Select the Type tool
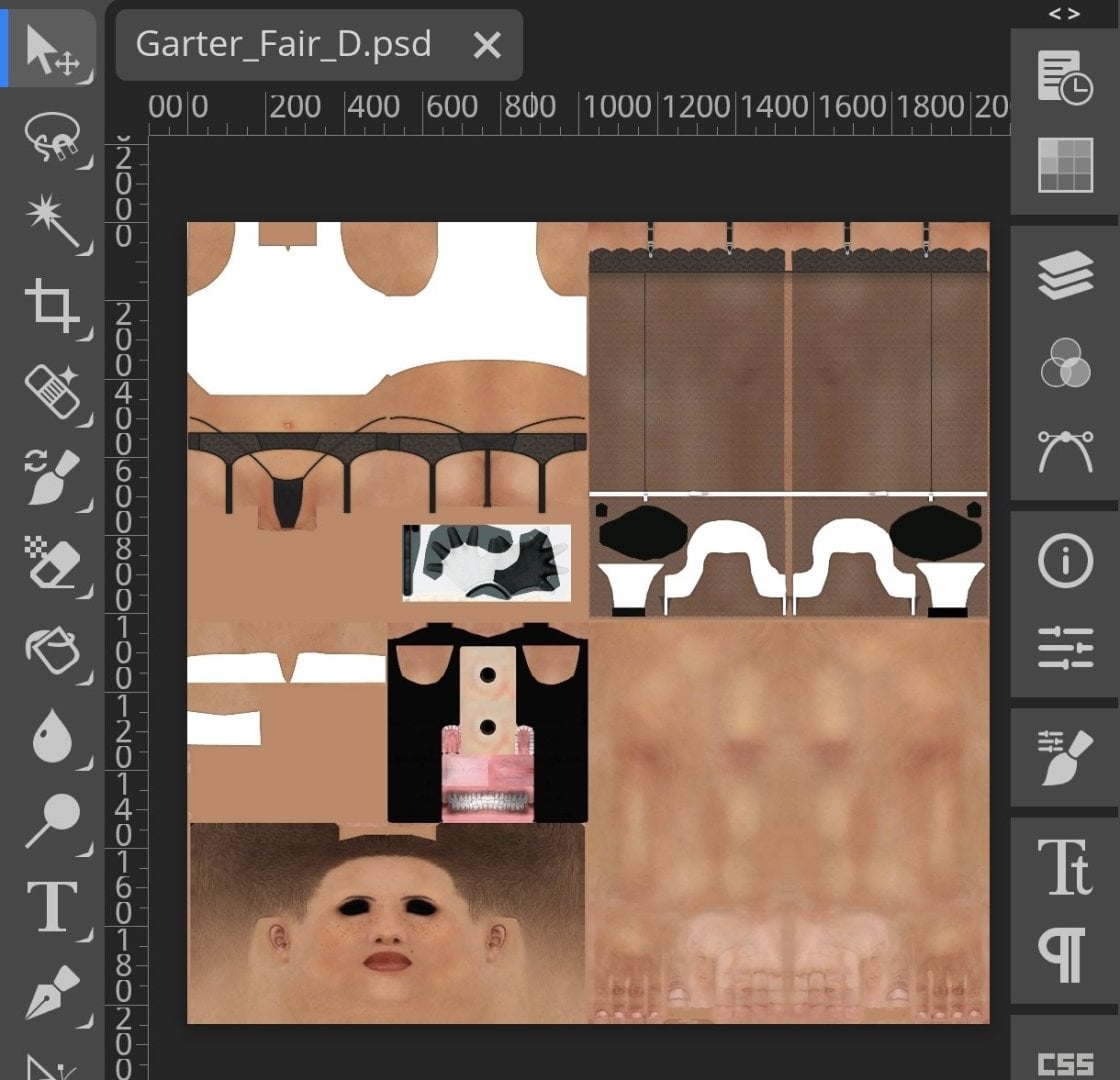 coord(52,906)
